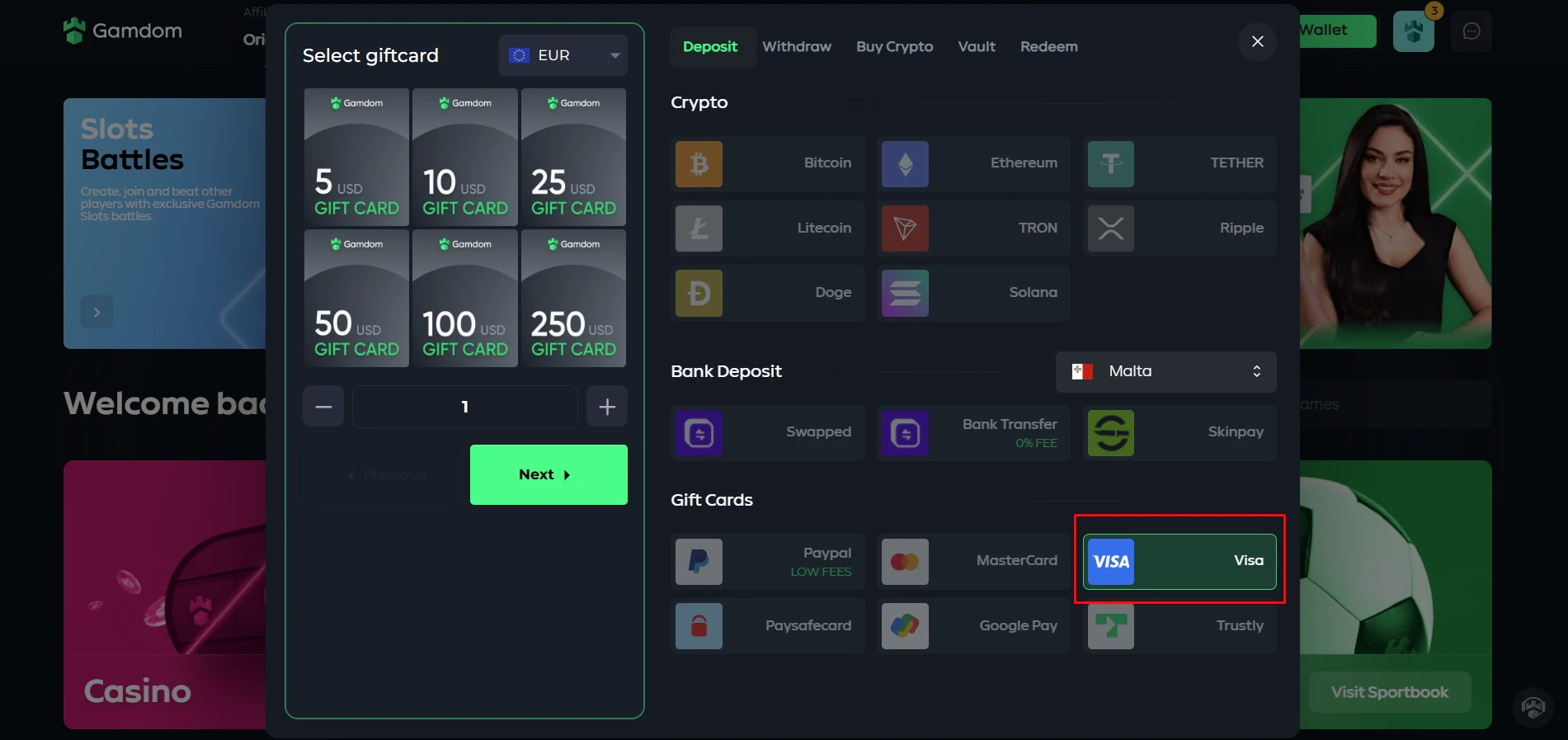Select the 100 USD gift card
Image resolution: width=1568 pixels, height=740 pixels.
tap(465, 299)
